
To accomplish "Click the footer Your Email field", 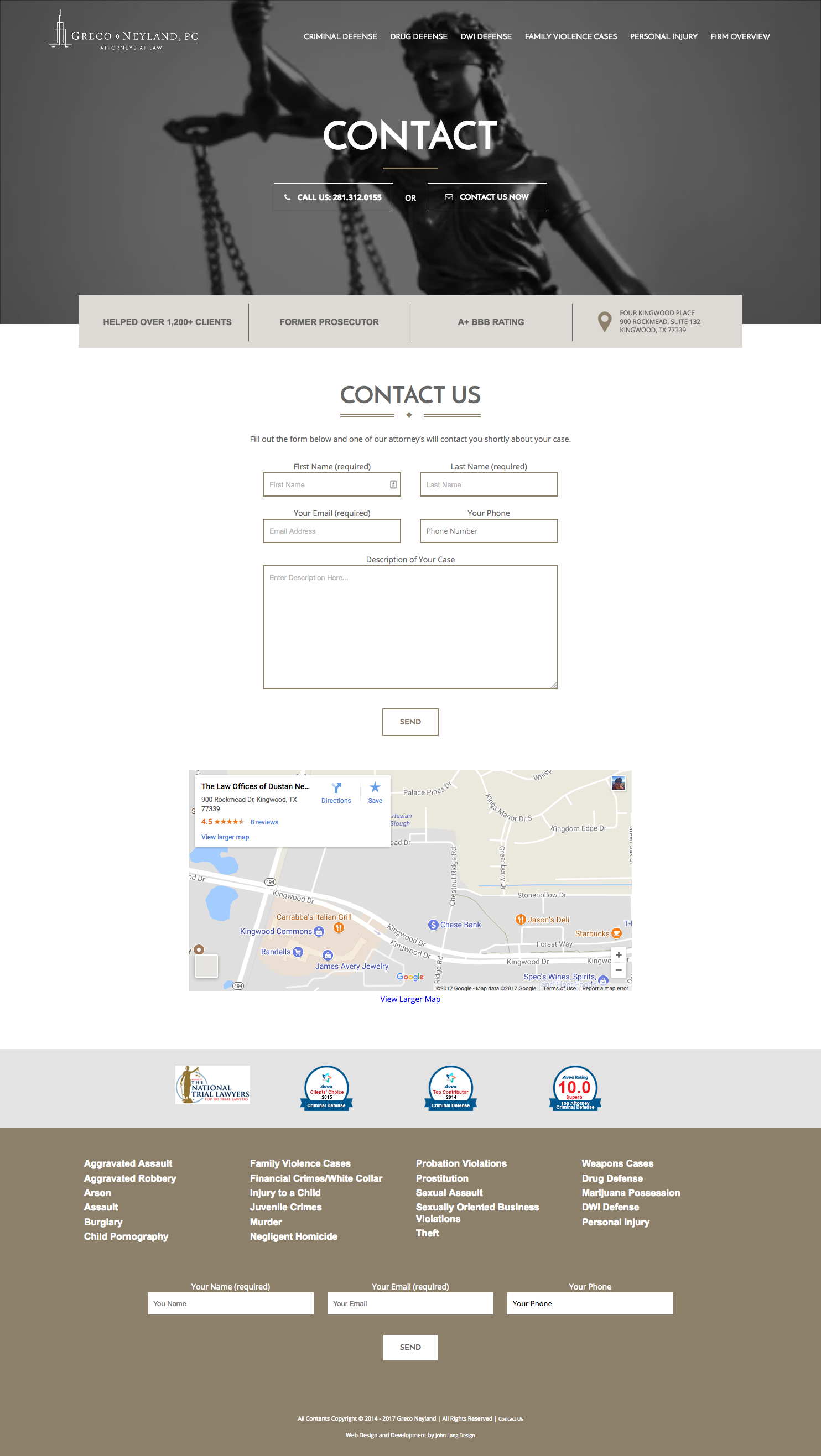I will tap(410, 1303).
